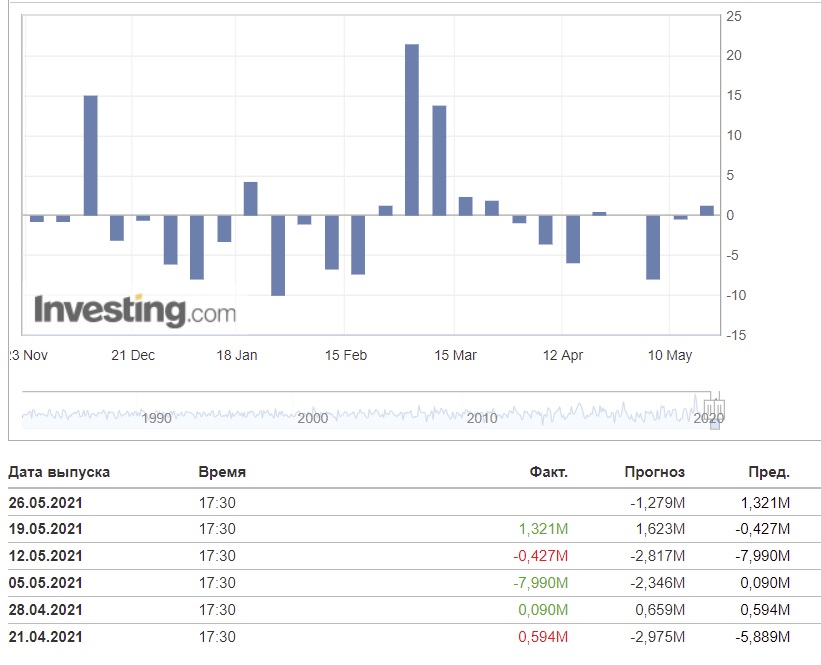The height and width of the screenshot is (665, 821).
Task: Click the 'Прогноз' column header
Action: [x=654, y=472]
